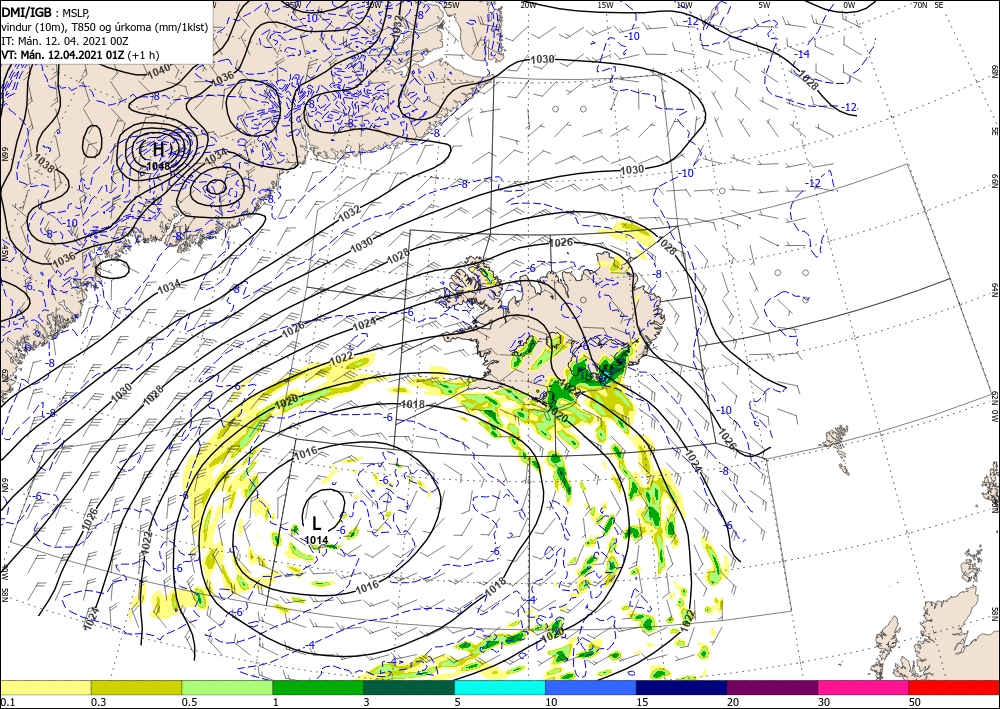Click the high-pressure H symbol over Greenland
The width and height of the screenshot is (1000, 709).
pos(158,150)
